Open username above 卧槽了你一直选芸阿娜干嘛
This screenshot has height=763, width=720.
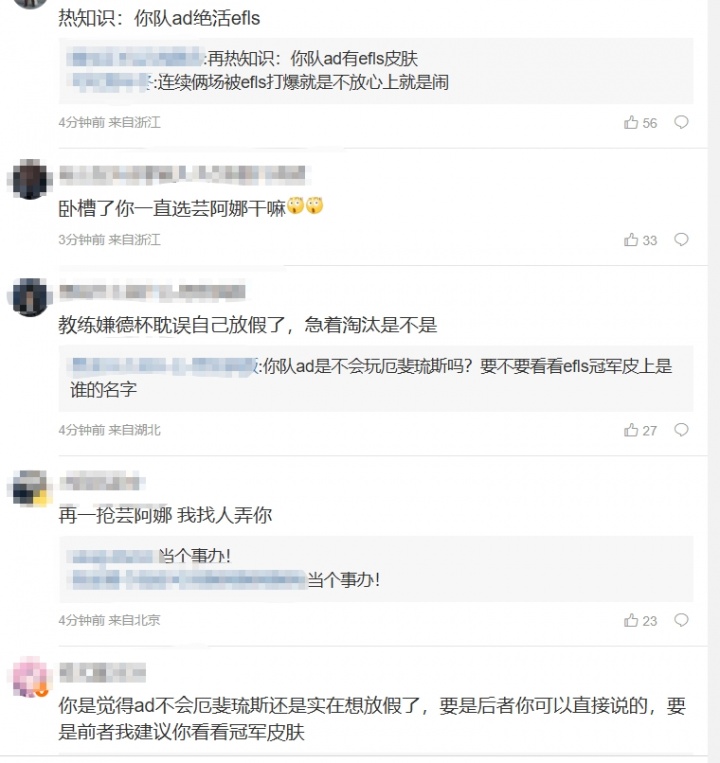tap(182, 174)
